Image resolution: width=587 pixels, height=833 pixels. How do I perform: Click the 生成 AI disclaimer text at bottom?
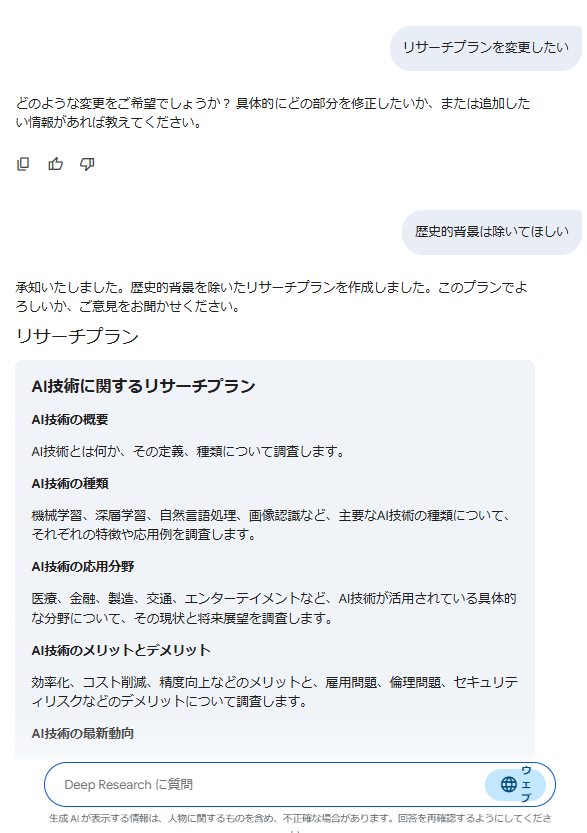pyautogui.click(x=300, y=819)
